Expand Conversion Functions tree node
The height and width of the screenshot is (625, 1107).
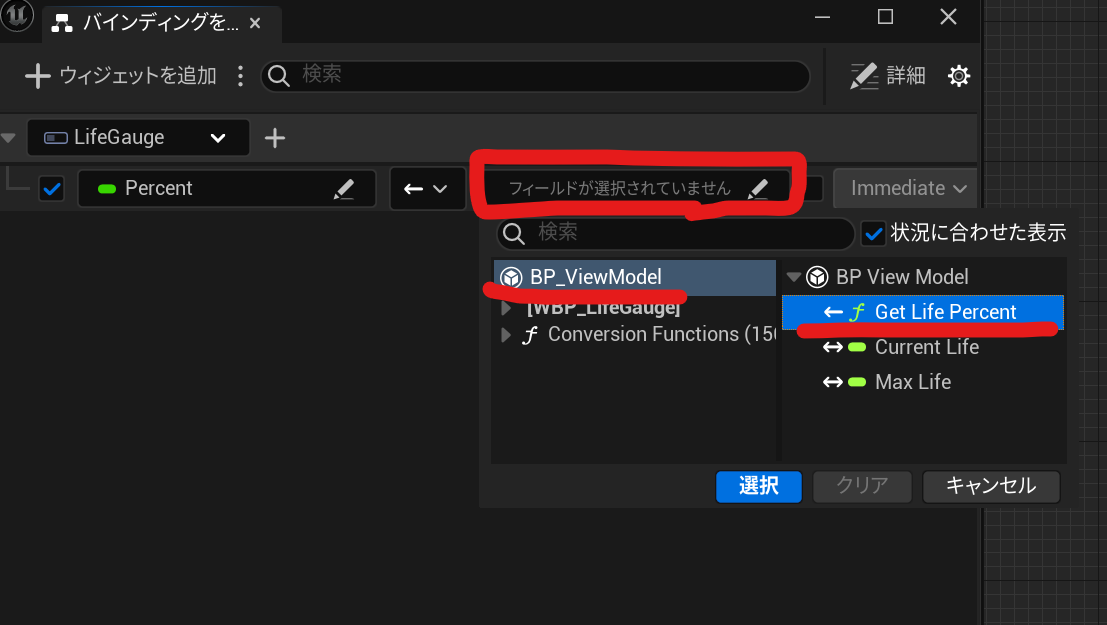pyautogui.click(x=505, y=335)
